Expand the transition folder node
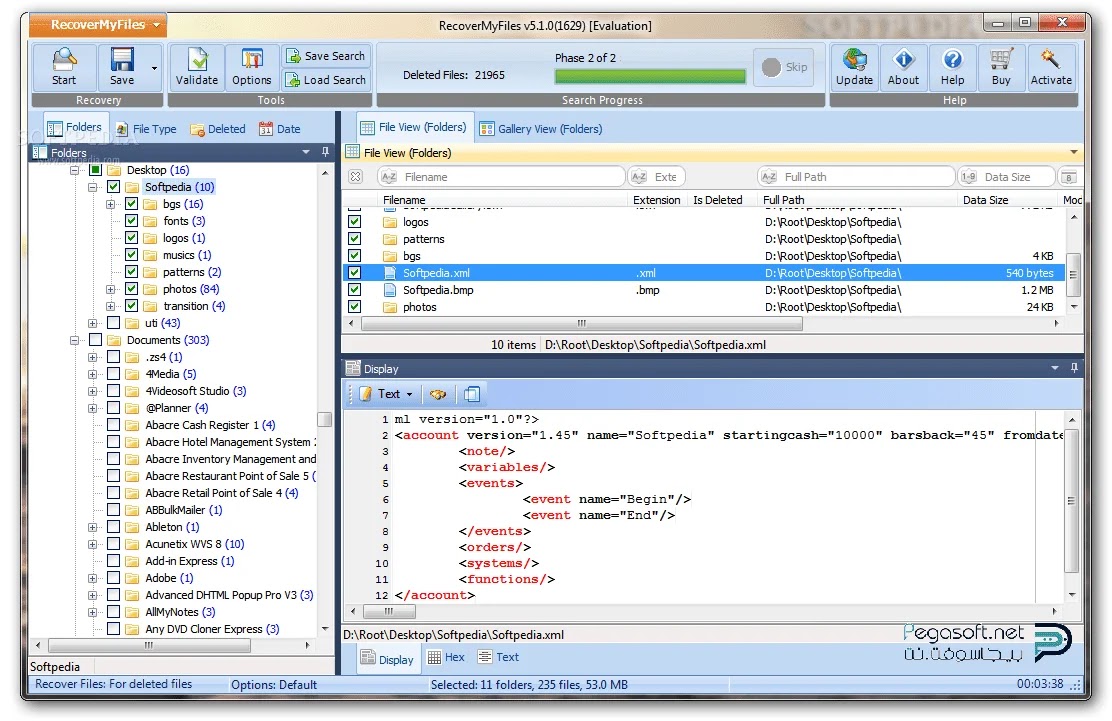This screenshot has width=1112, height=721. [x=110, y=306]
